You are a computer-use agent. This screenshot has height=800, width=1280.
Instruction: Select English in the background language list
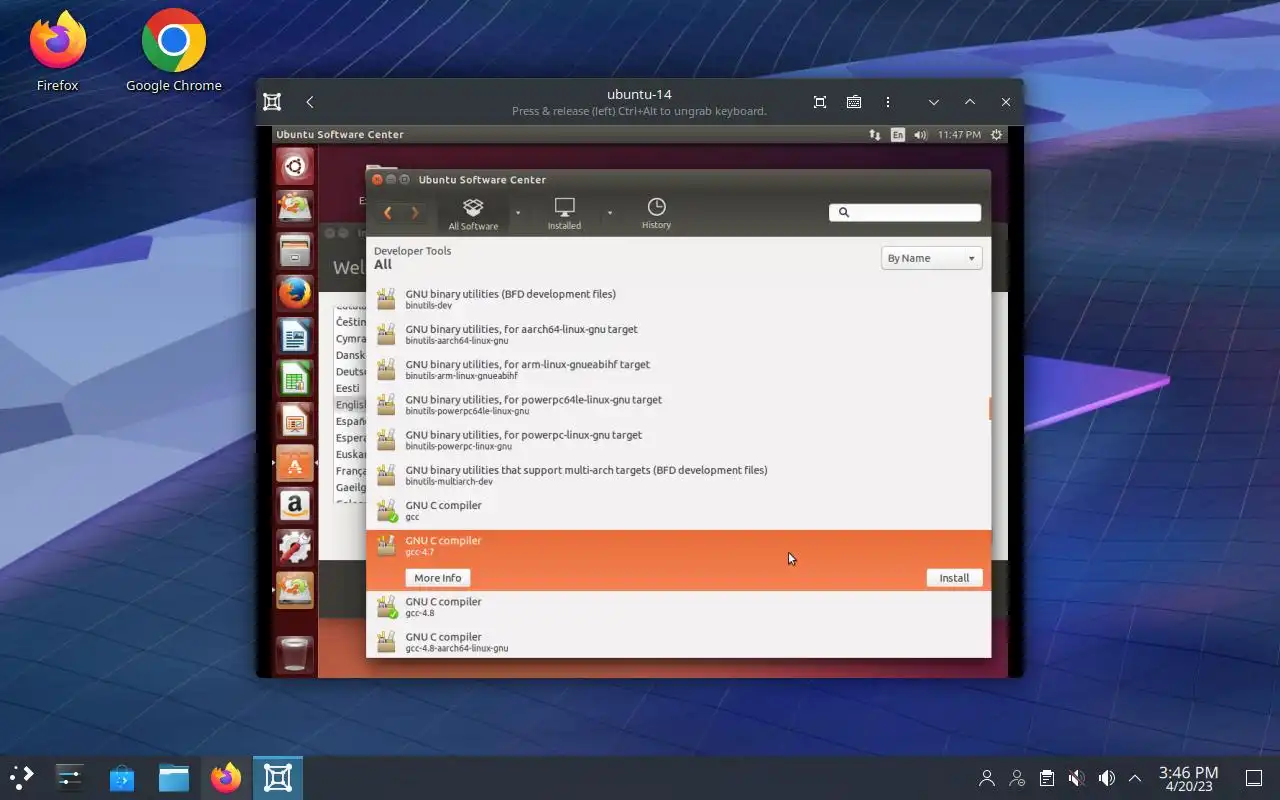point(351,405)
